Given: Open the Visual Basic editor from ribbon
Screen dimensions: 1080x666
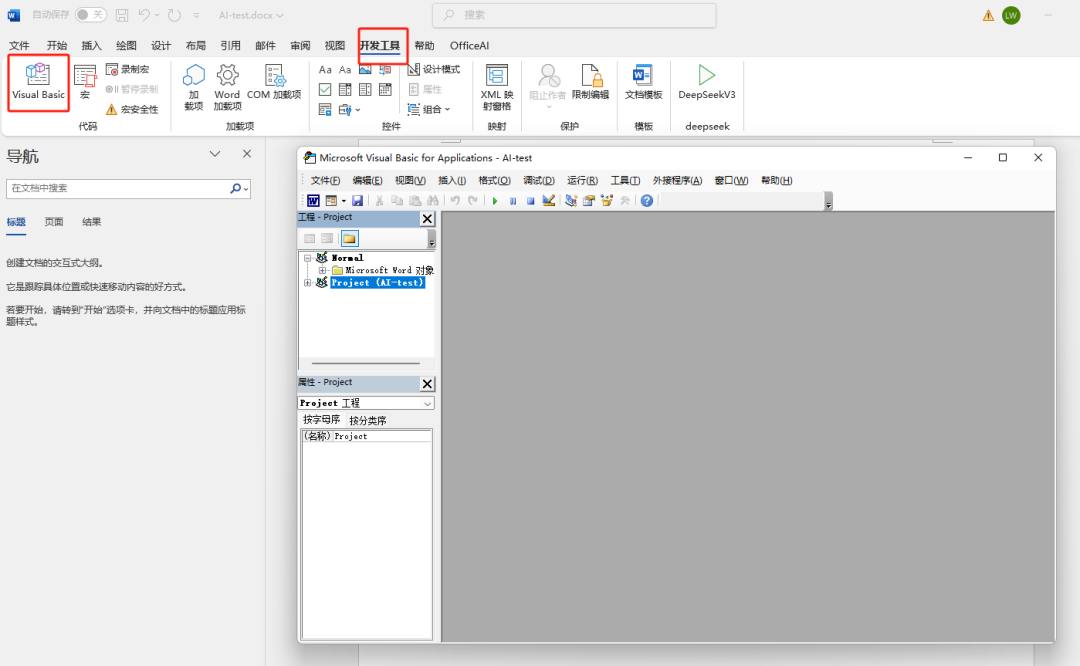Looking at the screenshot, I should pos(39,82).
